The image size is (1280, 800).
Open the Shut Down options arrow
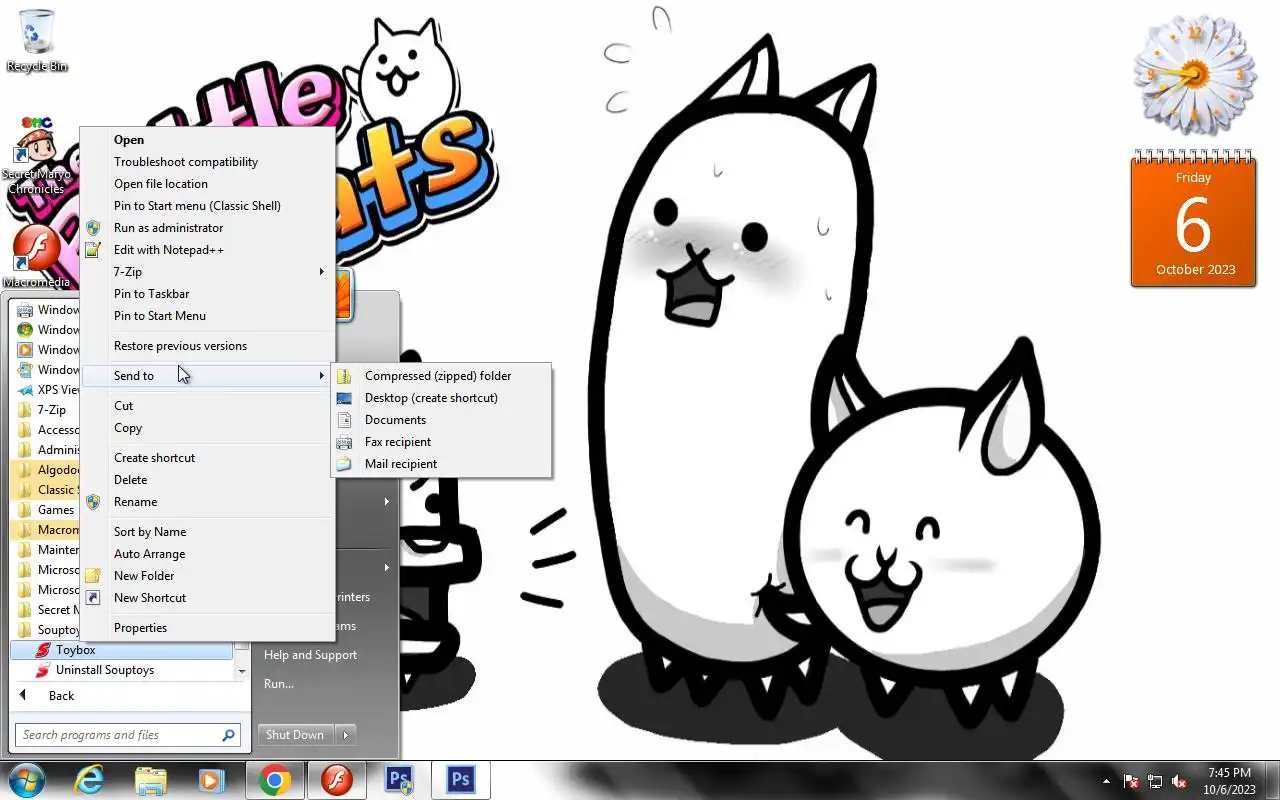[346, 735]
